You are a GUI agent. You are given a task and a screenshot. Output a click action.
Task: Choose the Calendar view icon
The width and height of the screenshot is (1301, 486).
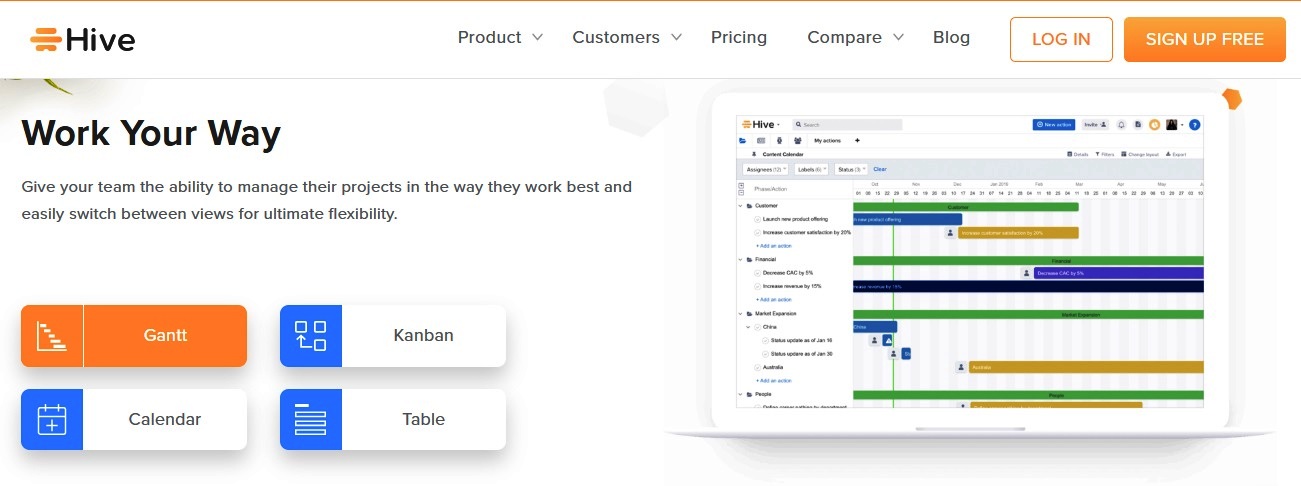52,420
